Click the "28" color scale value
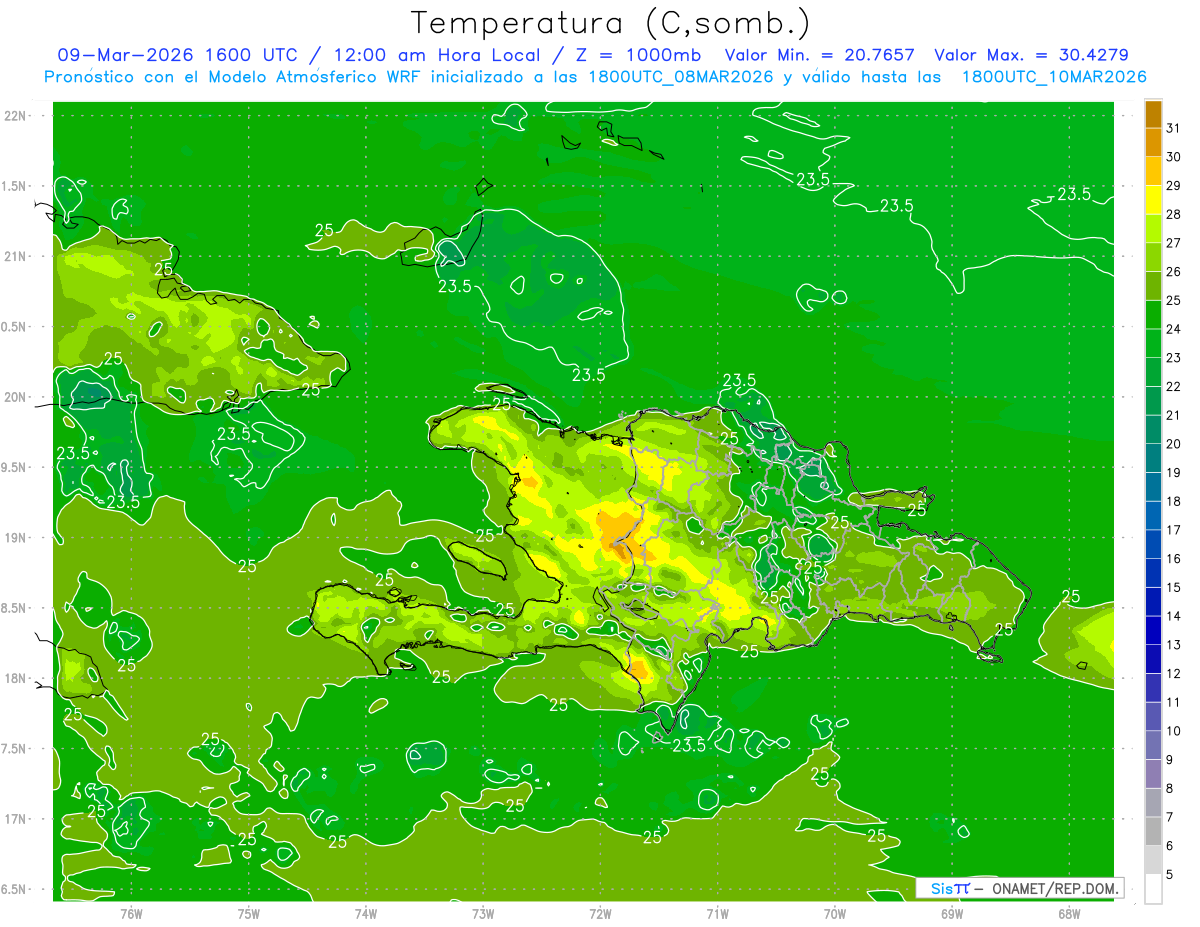Viewport: 1200px width, 927px height. pos(1174,214)
